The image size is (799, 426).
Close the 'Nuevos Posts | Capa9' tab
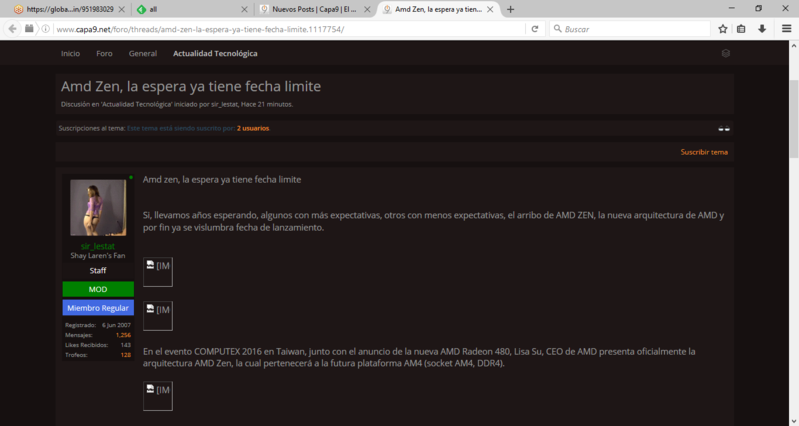(367, 9)
